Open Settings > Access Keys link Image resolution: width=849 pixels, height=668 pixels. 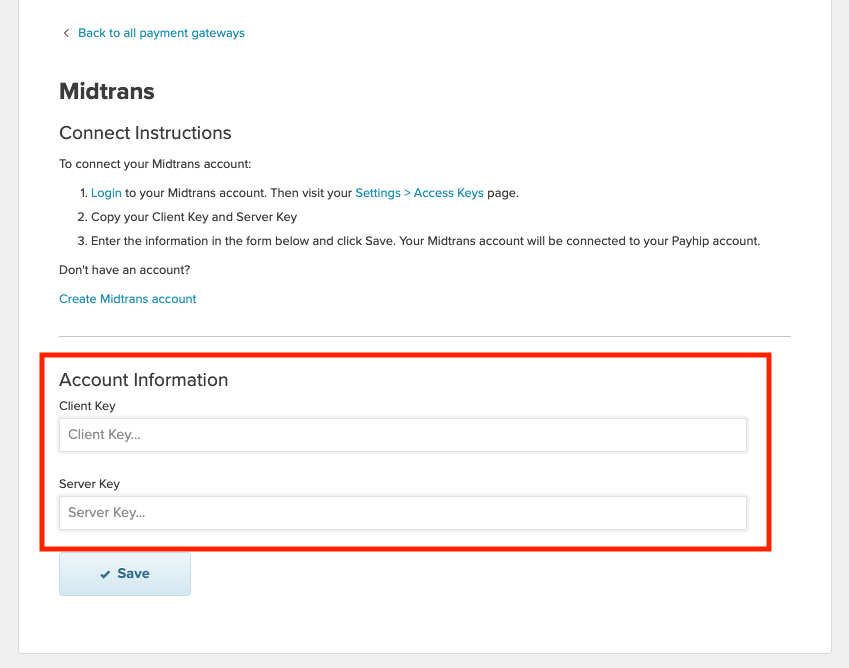tap(419, 193)
